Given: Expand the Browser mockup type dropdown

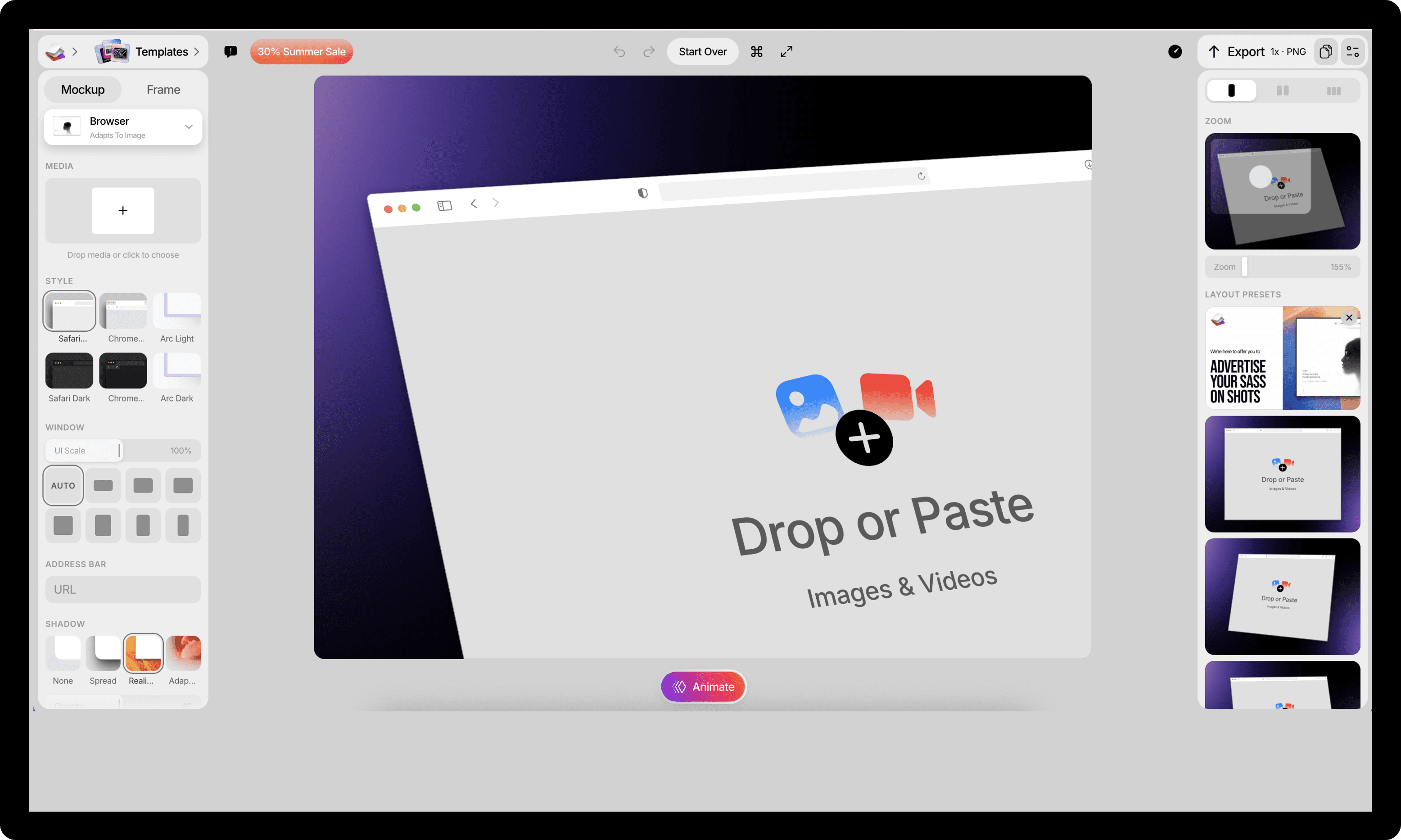Looking at the screenshot, I should coord(123,127).
